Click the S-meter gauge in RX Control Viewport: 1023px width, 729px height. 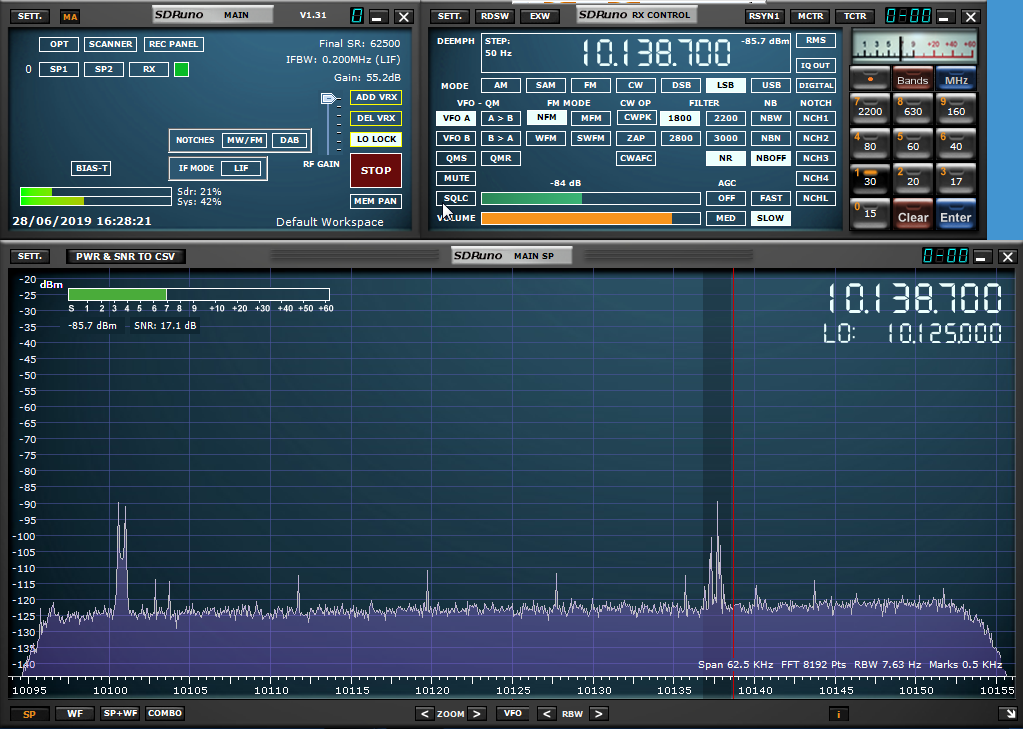[915, 46]
